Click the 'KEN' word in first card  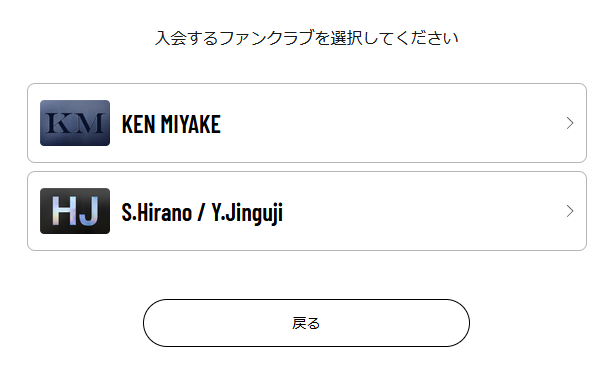click(x=138, y=124)
